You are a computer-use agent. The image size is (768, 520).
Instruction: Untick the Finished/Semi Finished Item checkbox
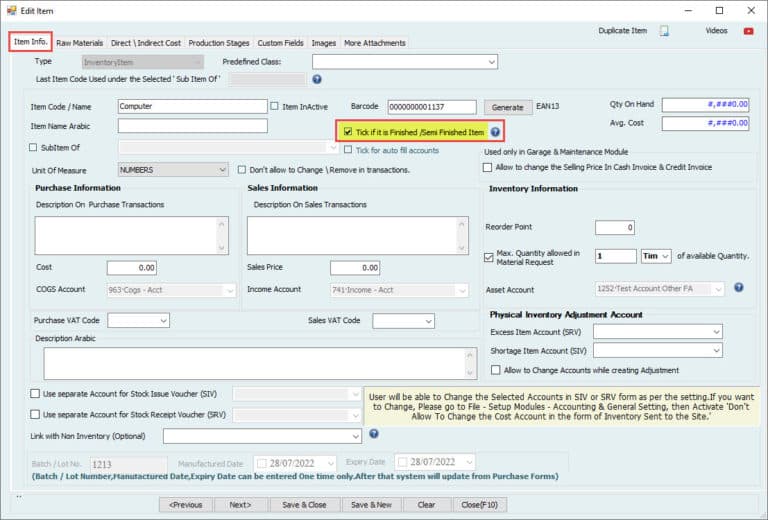[x=347, y=132]
